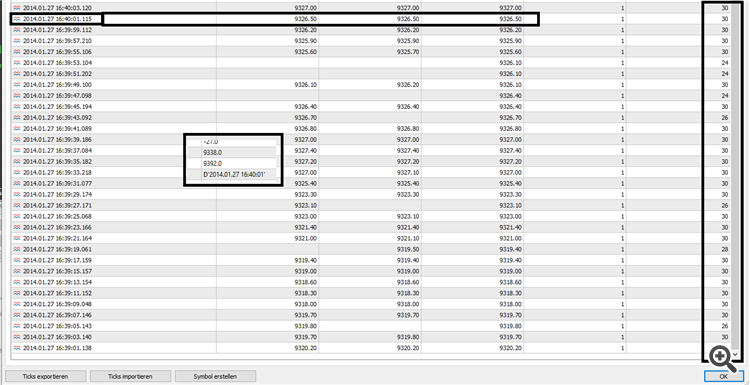Viewport: 750px width, 385px height.
Task: Select the tick icon beside 16:39:35.182
Action: point(18,162)
